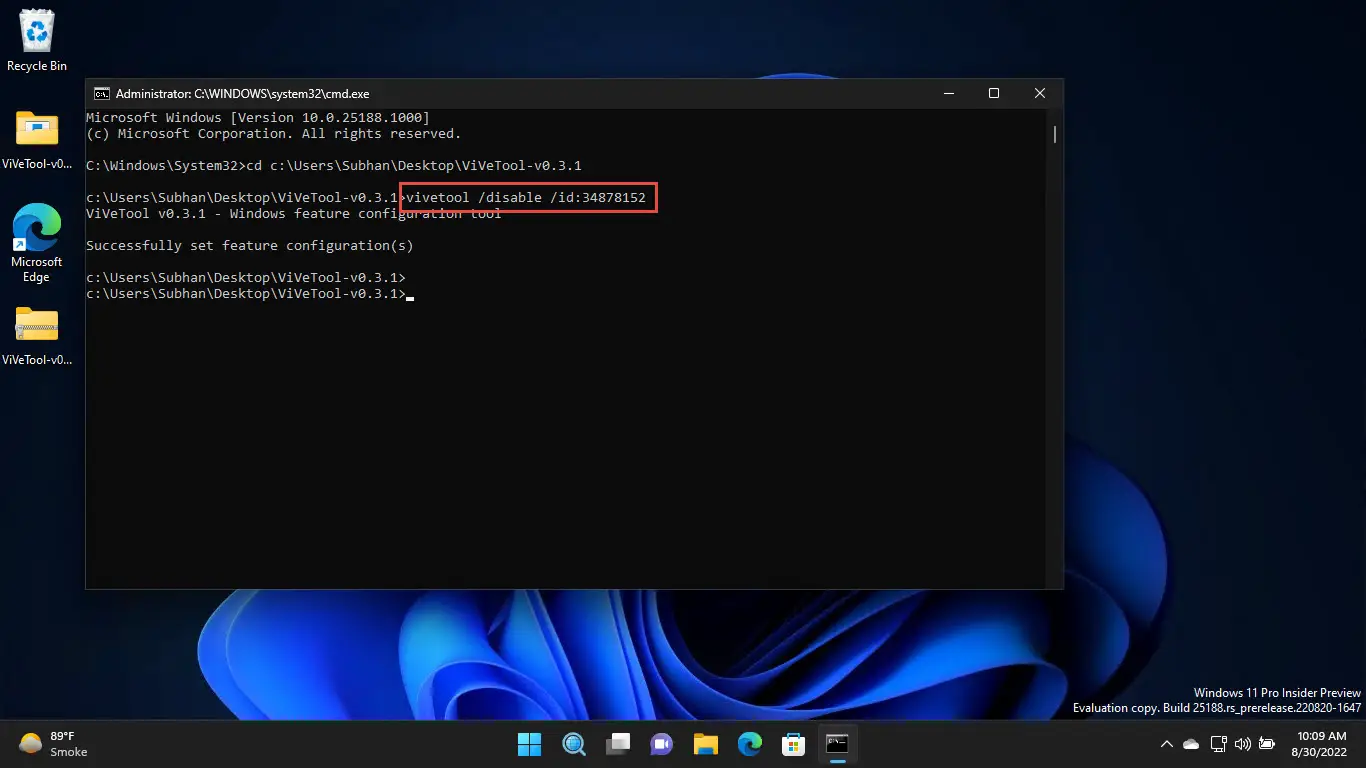The image size is (1366, 768).
Task: Close the Administrator cmd.exe window
Action: [1040, 93]
